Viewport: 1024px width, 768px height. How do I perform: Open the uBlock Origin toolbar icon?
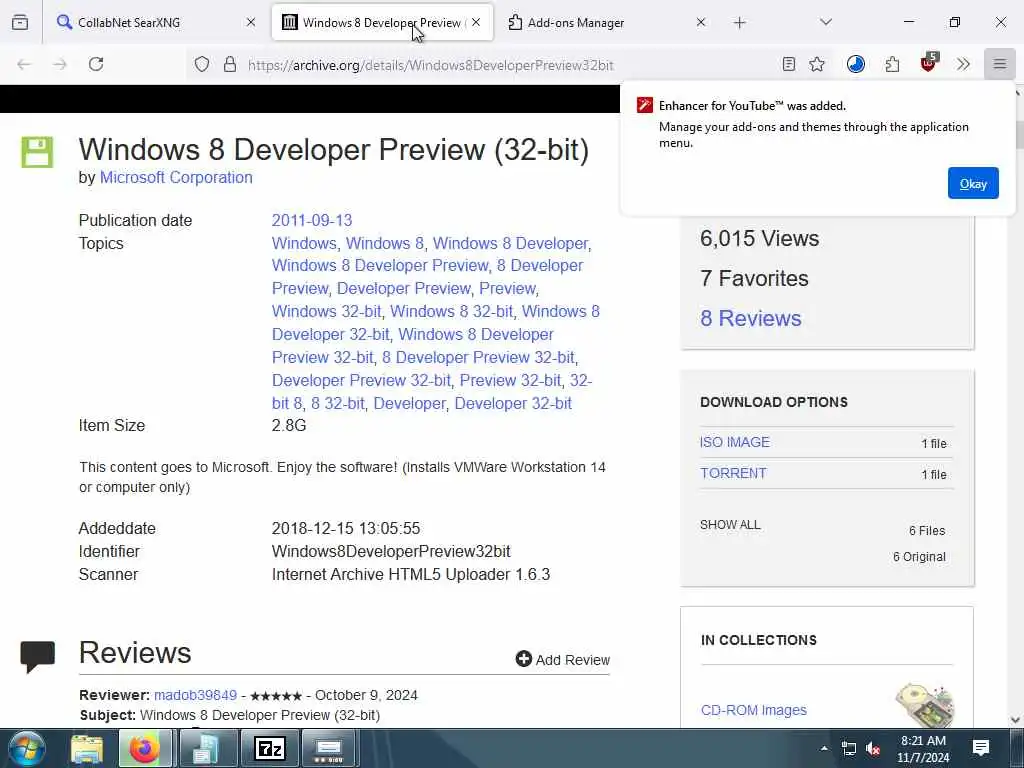[929, 63]
